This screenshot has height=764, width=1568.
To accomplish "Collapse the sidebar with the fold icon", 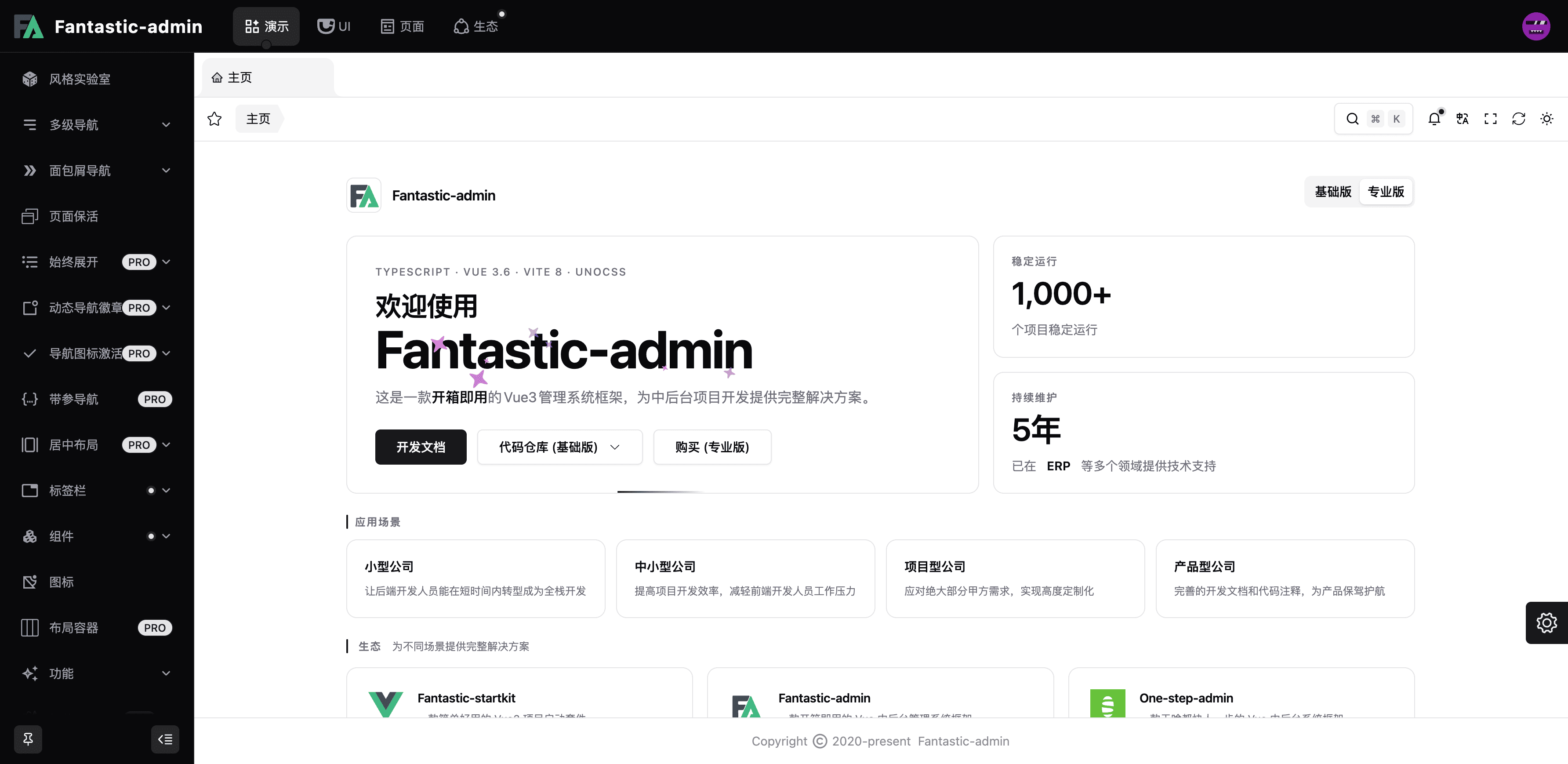I will point(165,739).
